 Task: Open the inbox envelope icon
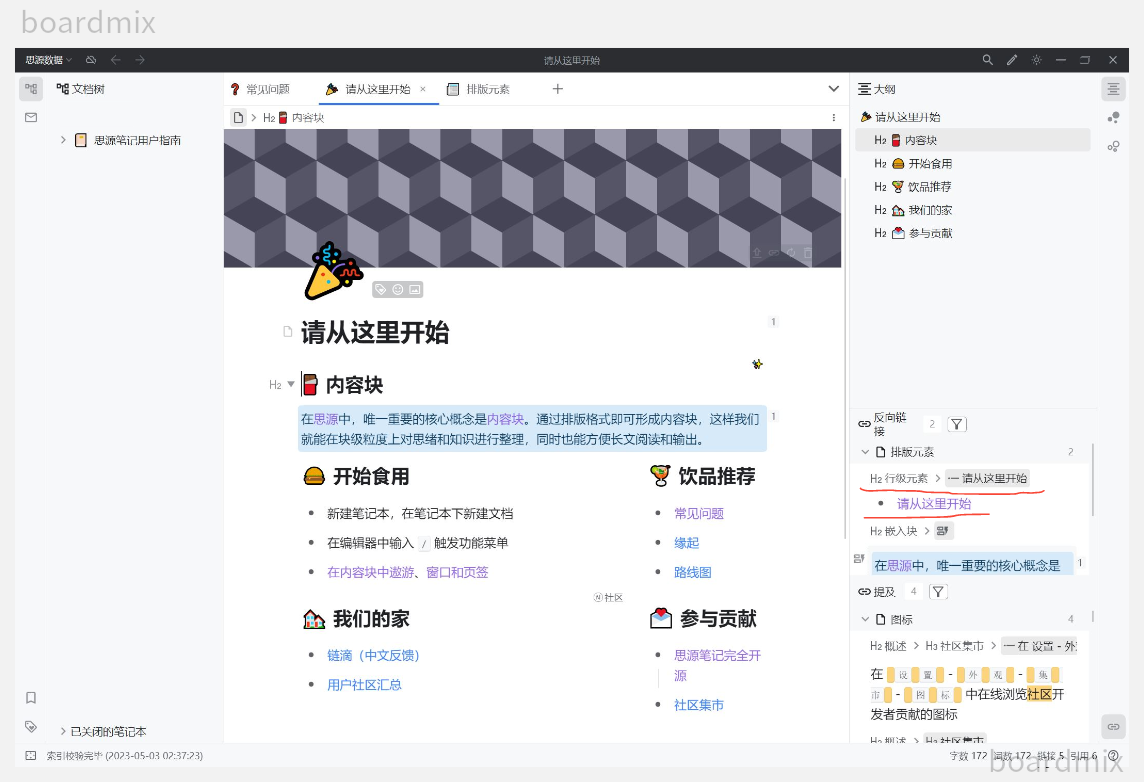tap(30, 117)
